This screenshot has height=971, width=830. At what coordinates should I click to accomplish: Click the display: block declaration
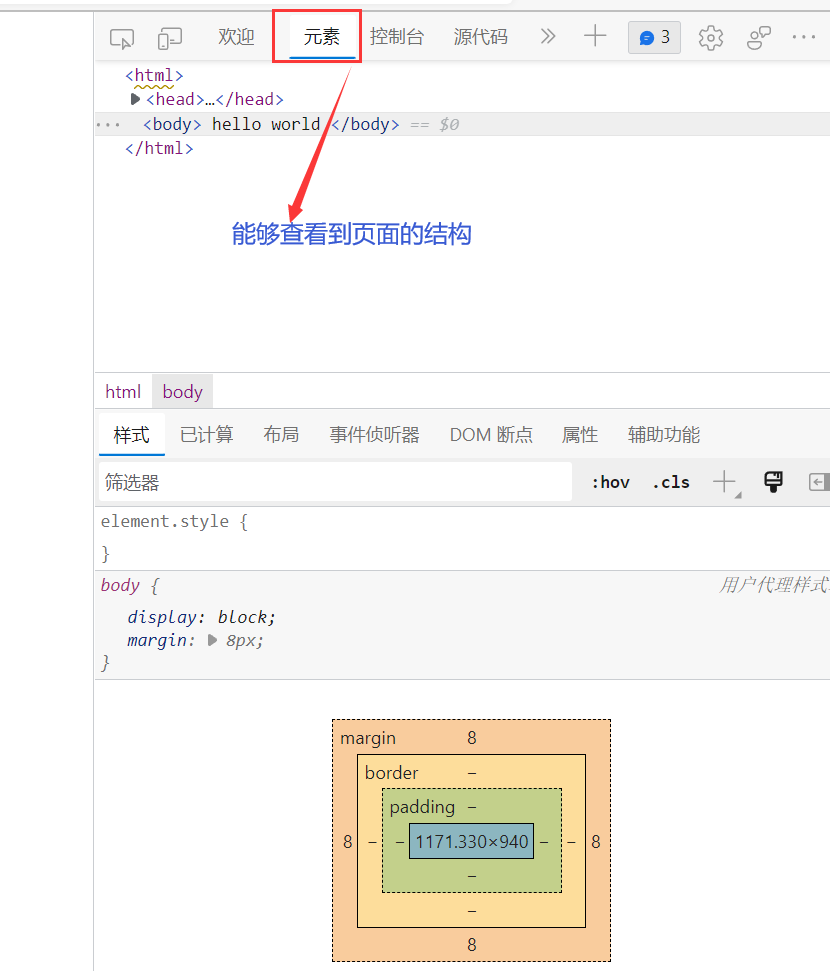coord(201,617)
